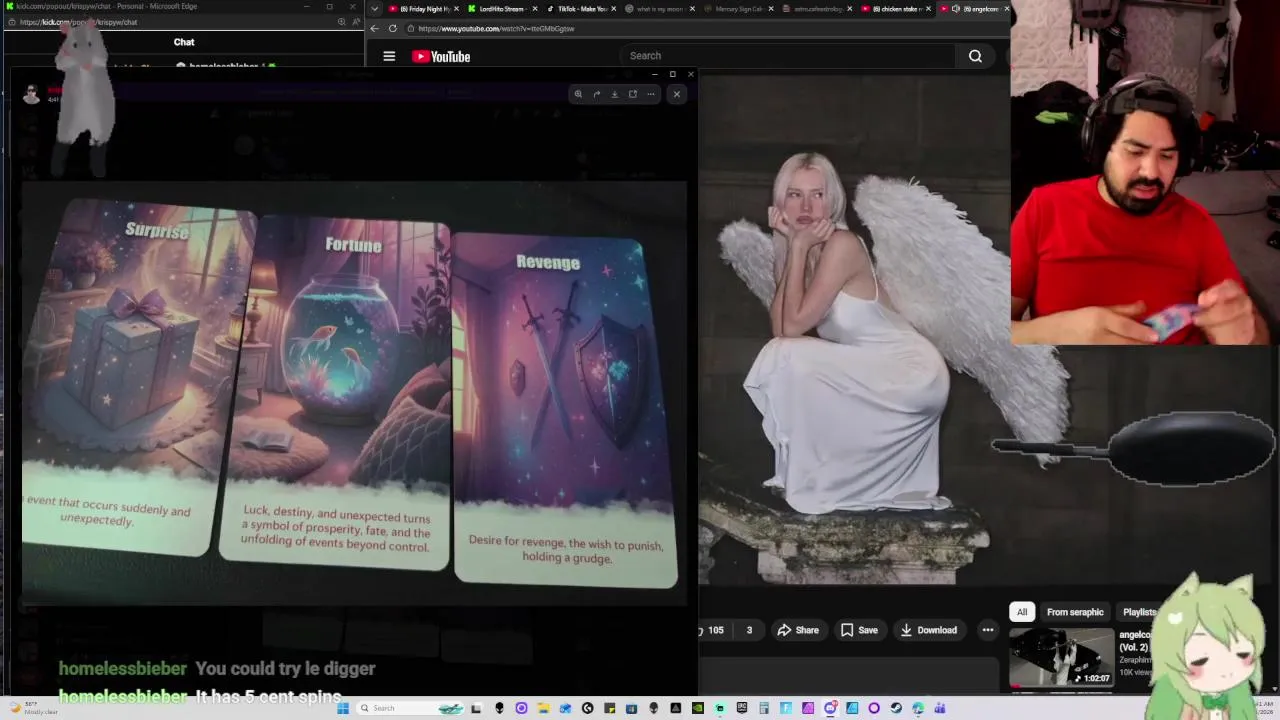Screen dimensions: 1280x720
Task: Mute the angelcore tab via speaker icon
Action: (955, 9)
